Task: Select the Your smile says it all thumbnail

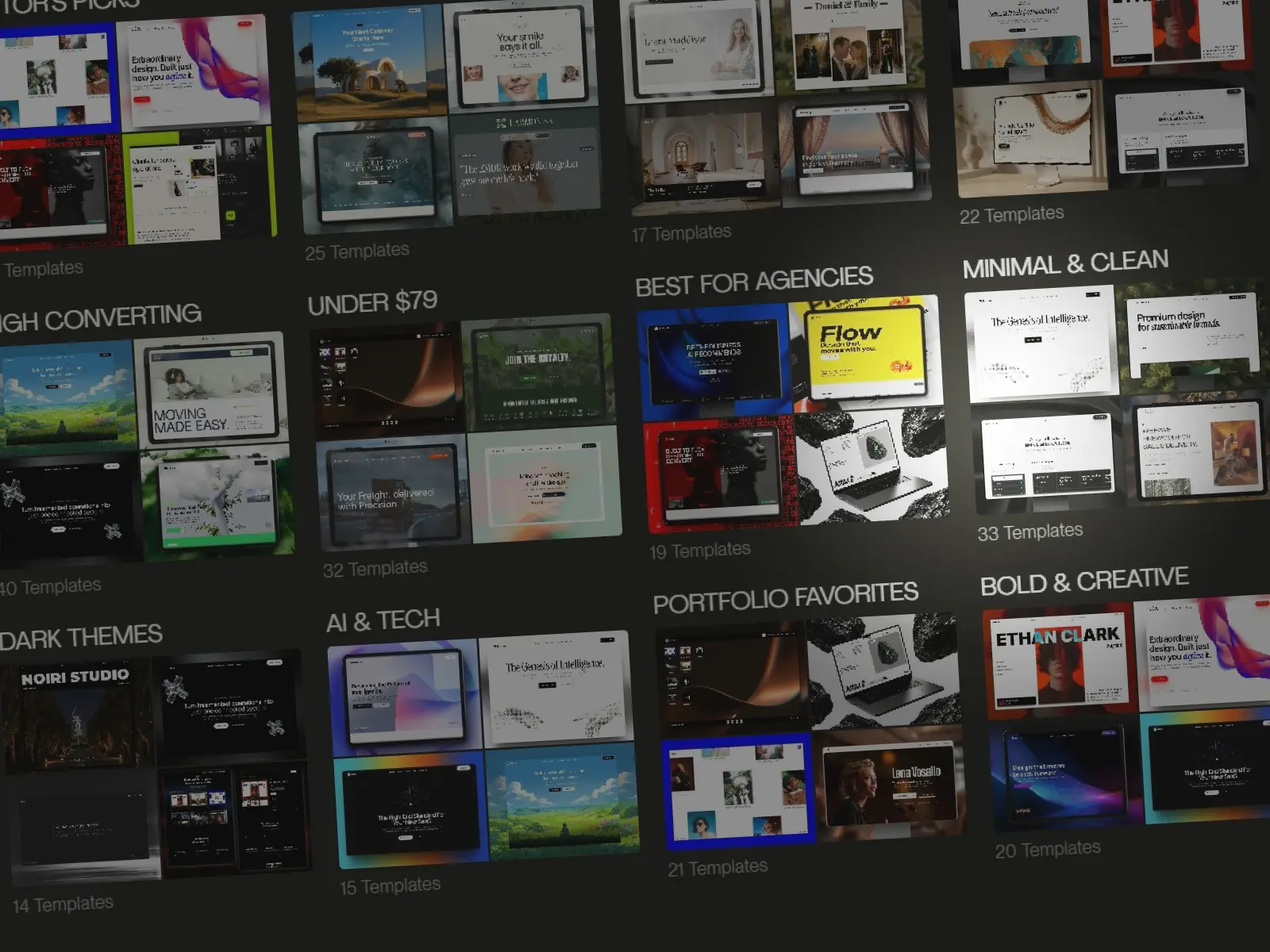Action: coord(522,57)
